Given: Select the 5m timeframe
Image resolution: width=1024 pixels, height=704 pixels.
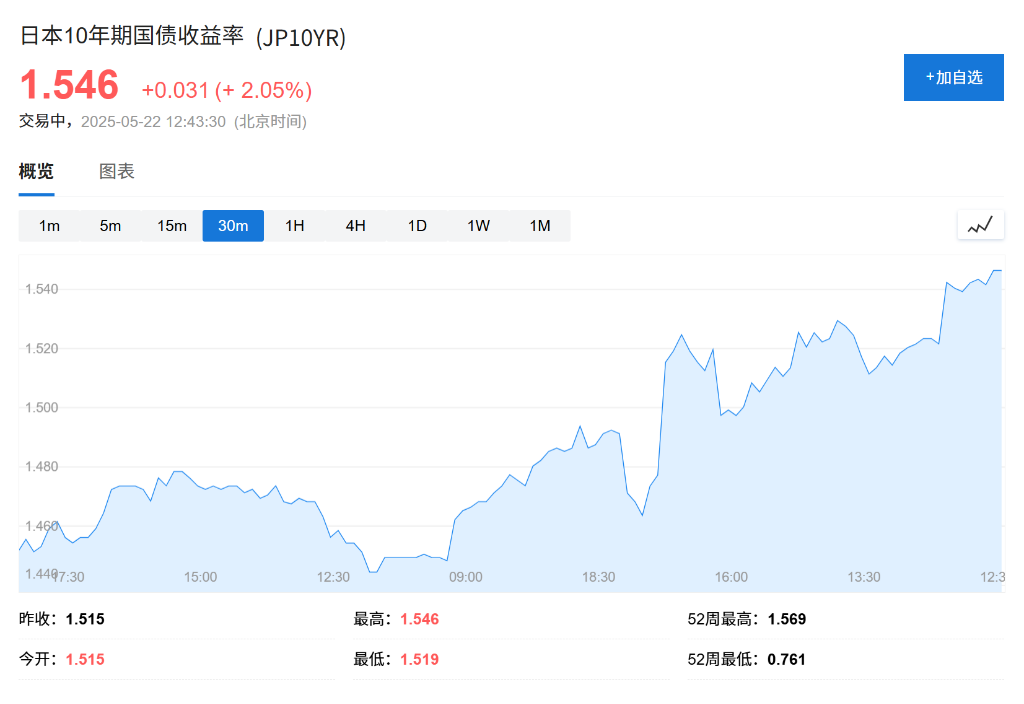Looking at the screenshot, I should 110,226.
